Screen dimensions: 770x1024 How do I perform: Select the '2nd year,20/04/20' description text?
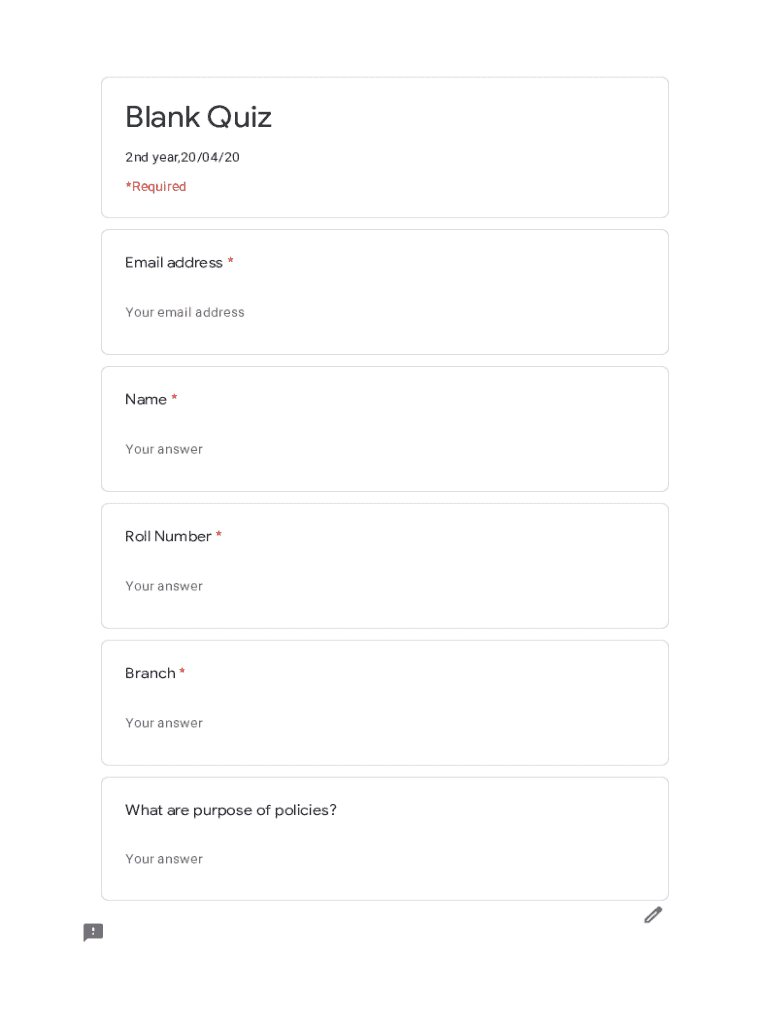pos(182,157)
